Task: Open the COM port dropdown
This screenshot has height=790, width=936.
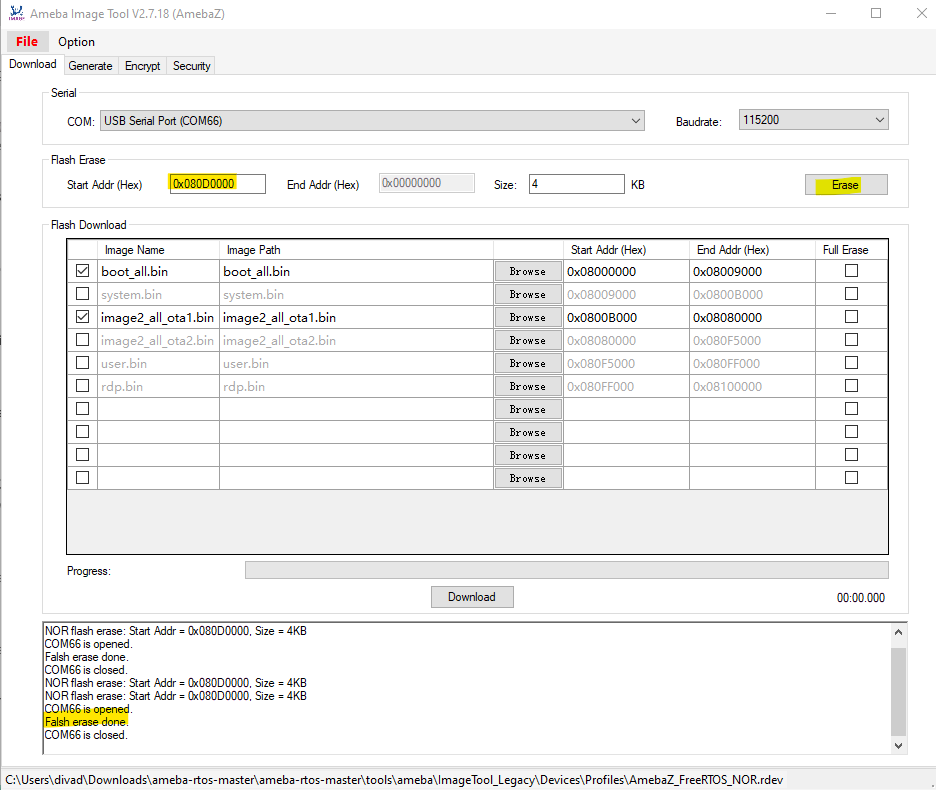Action: [x=372, y=121]
